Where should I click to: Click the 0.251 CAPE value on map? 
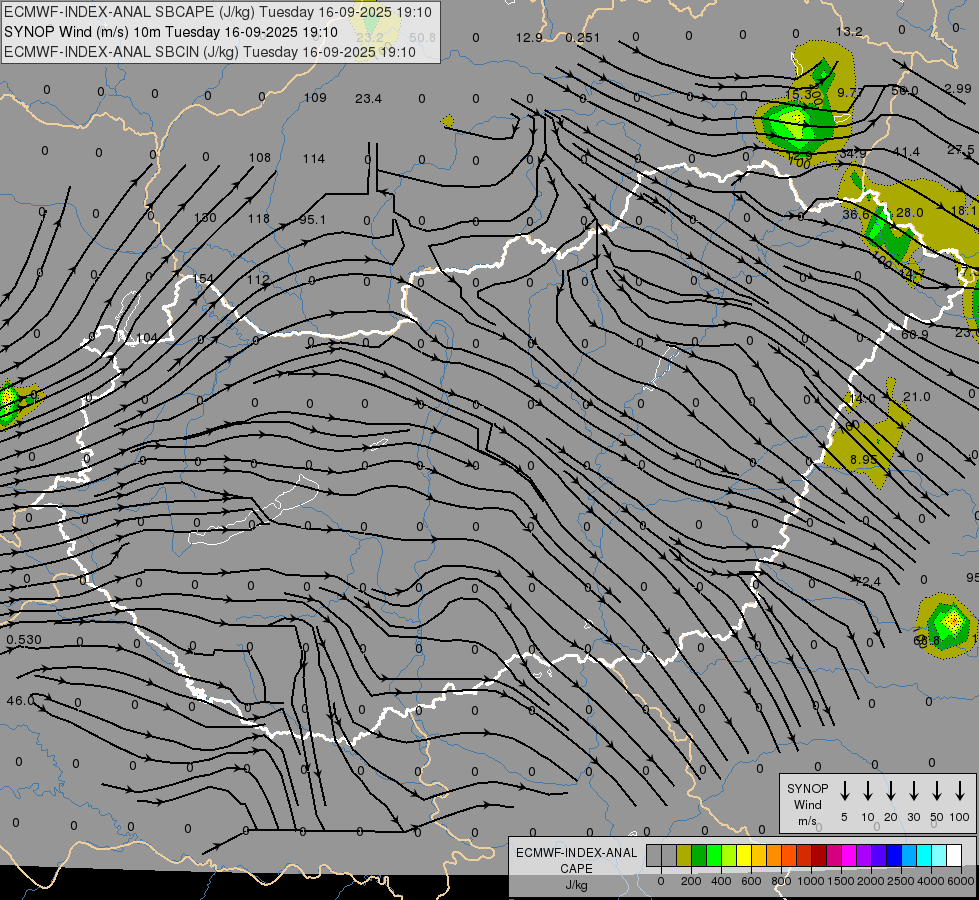583,37
